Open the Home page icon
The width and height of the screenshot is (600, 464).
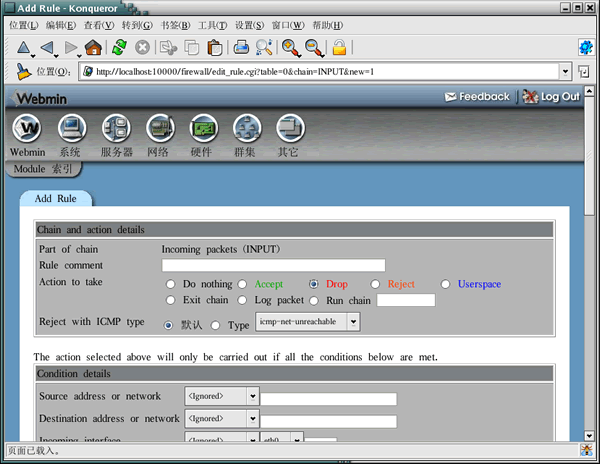click(93, 47)
